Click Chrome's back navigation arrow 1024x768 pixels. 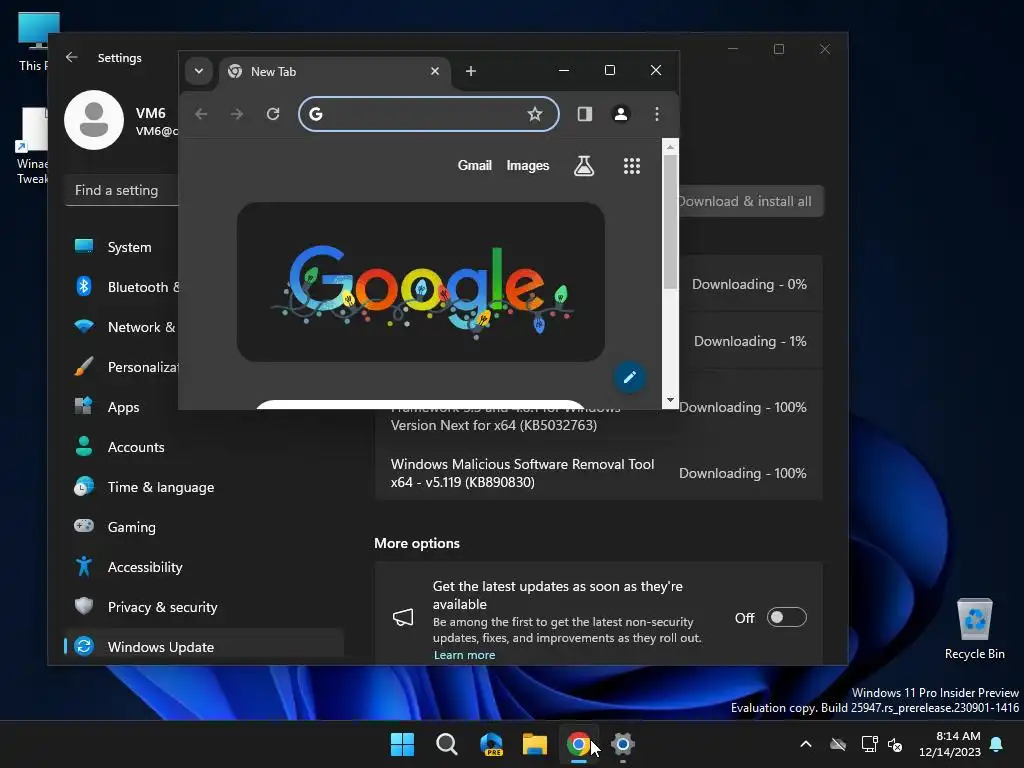(201, 114)
